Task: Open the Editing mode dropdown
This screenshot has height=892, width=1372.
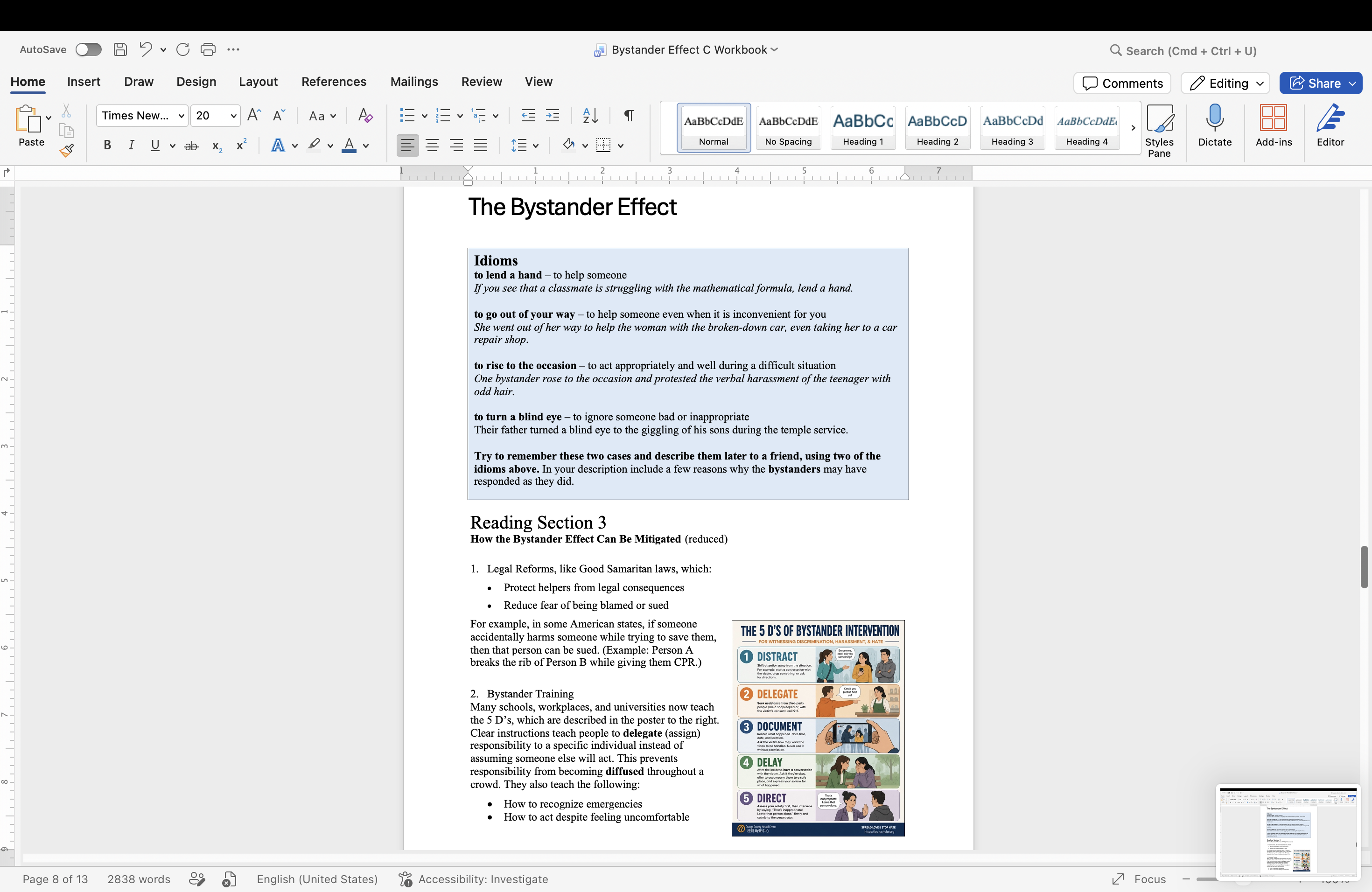Action: (x=1225, y=83)
